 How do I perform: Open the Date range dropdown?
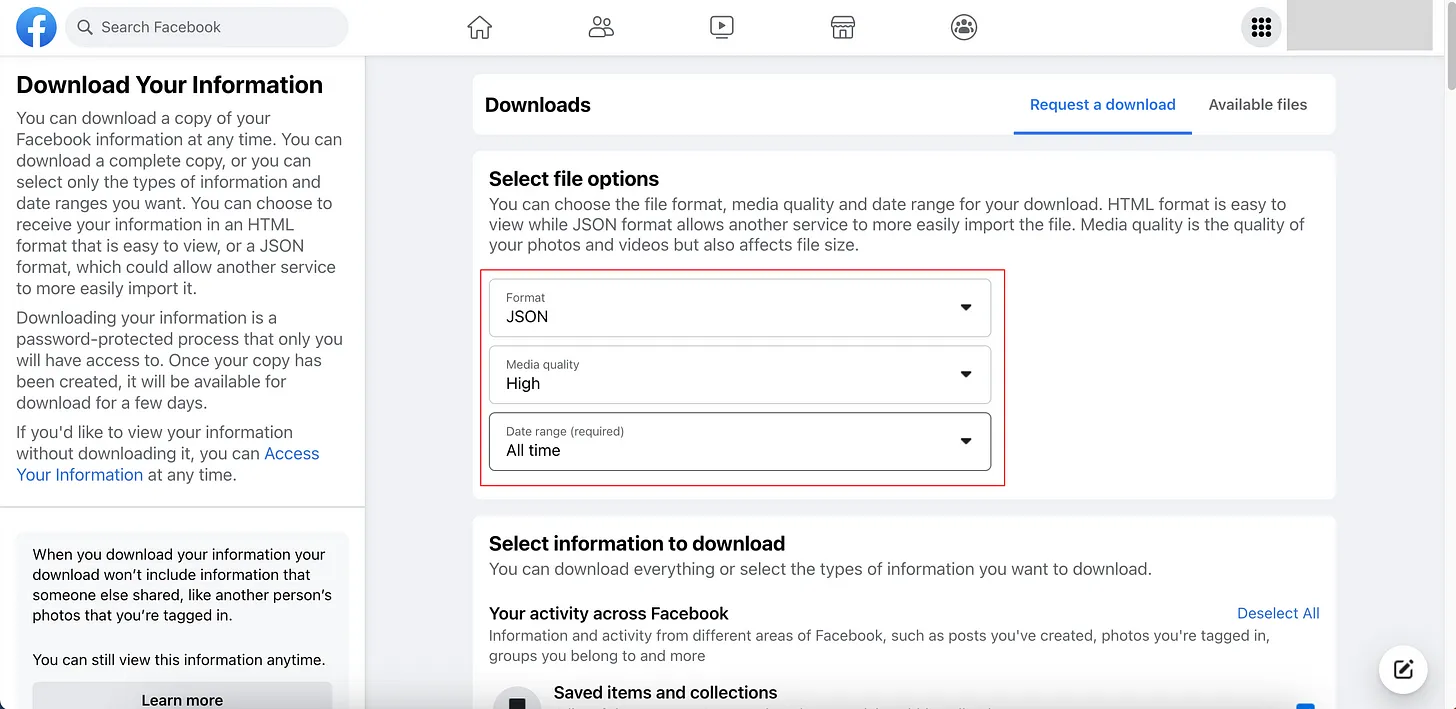pyautogui.click(x=740, y=442)
